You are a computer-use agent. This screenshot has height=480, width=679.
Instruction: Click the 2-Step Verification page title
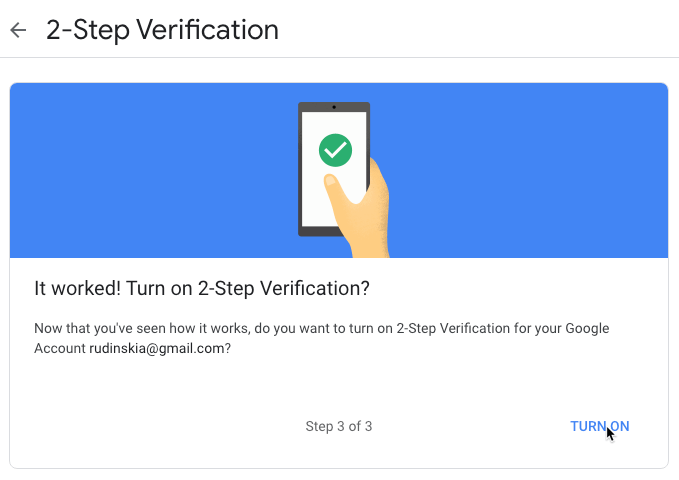tap(162, 30)
